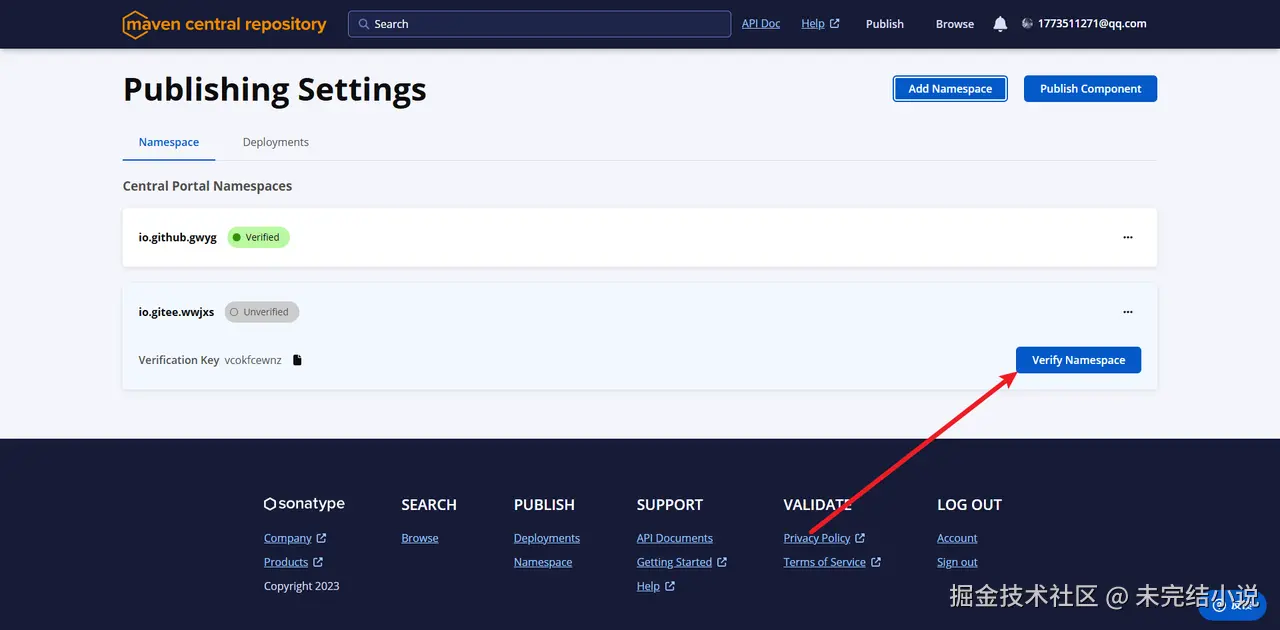The image size is (1280, 630).
Task: Click the Add Namespace button
Action: 950,89
